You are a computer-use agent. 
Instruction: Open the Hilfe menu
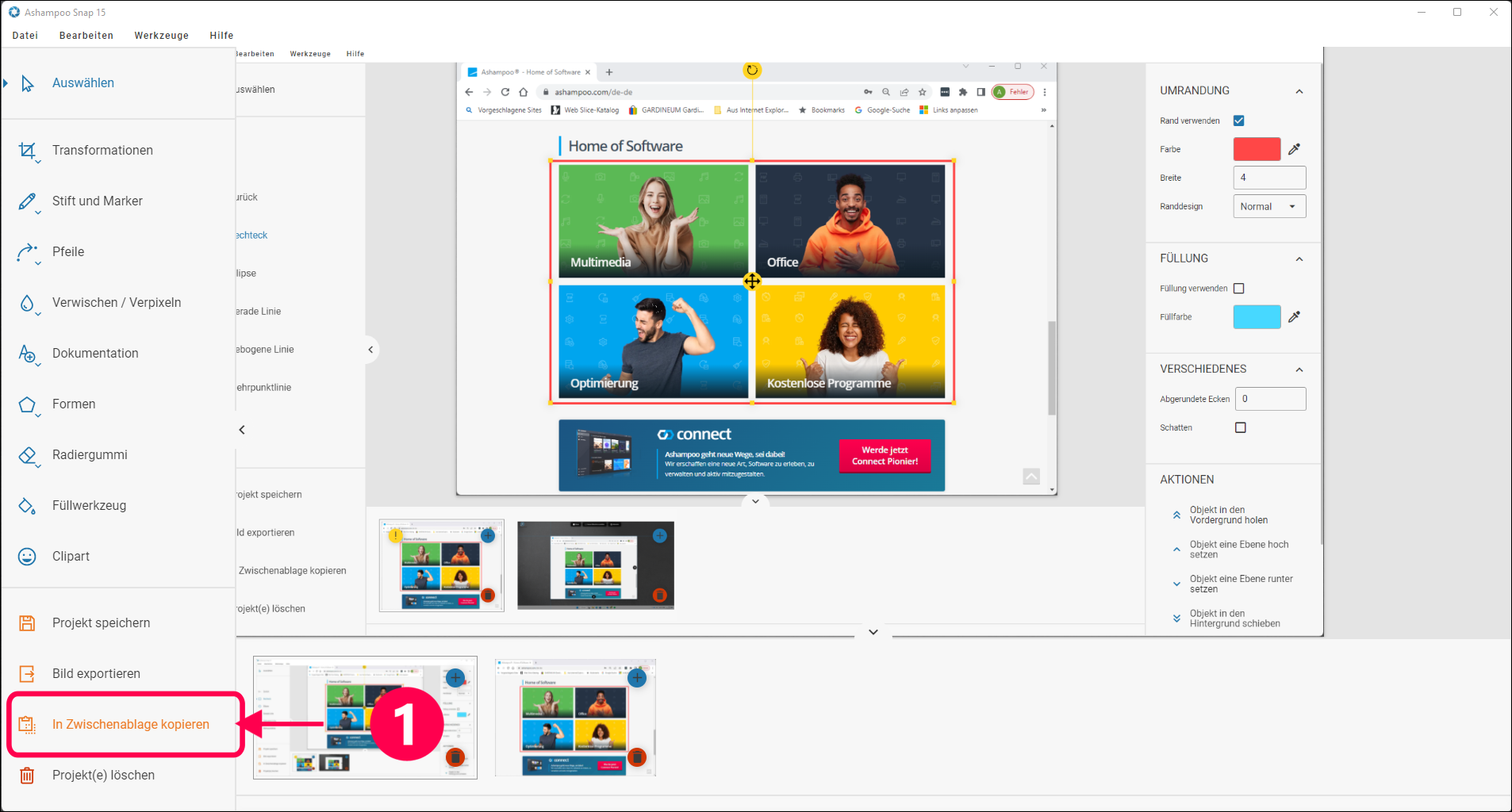pyautogui.click(x=221, y=36)
